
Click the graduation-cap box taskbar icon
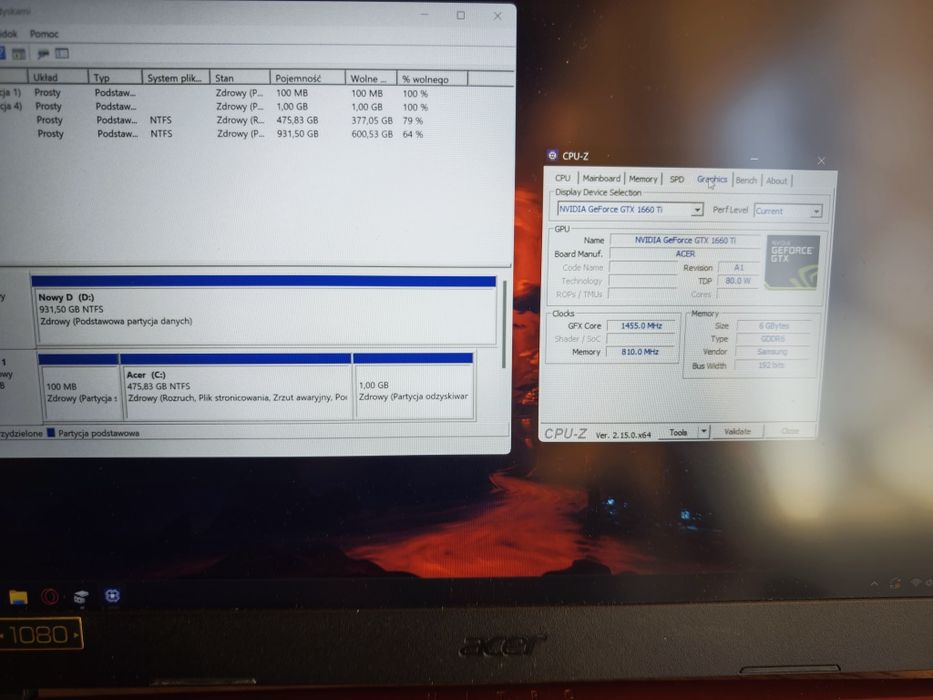coord(81,596)
